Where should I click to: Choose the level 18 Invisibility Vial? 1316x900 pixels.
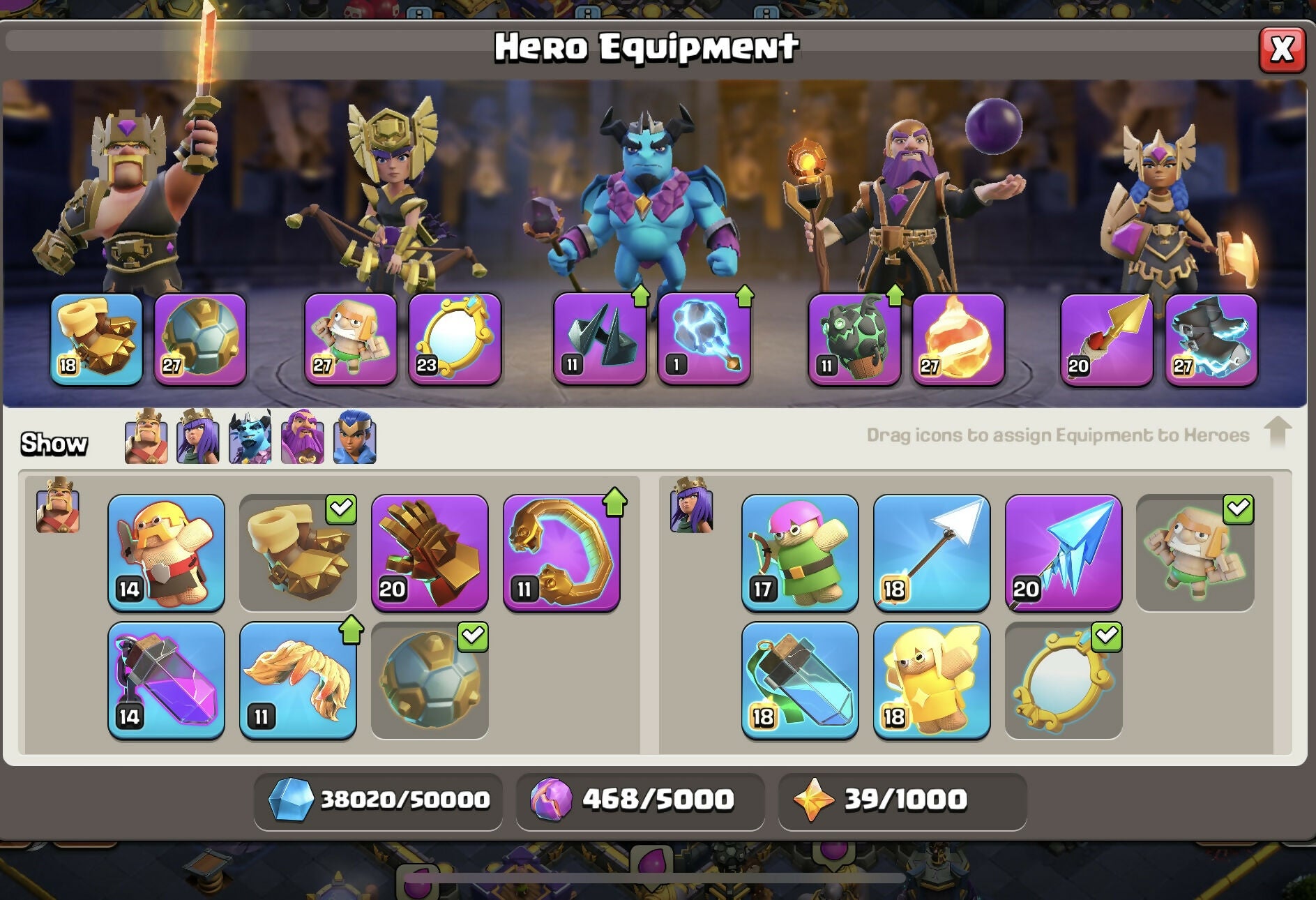click(800, 681)
